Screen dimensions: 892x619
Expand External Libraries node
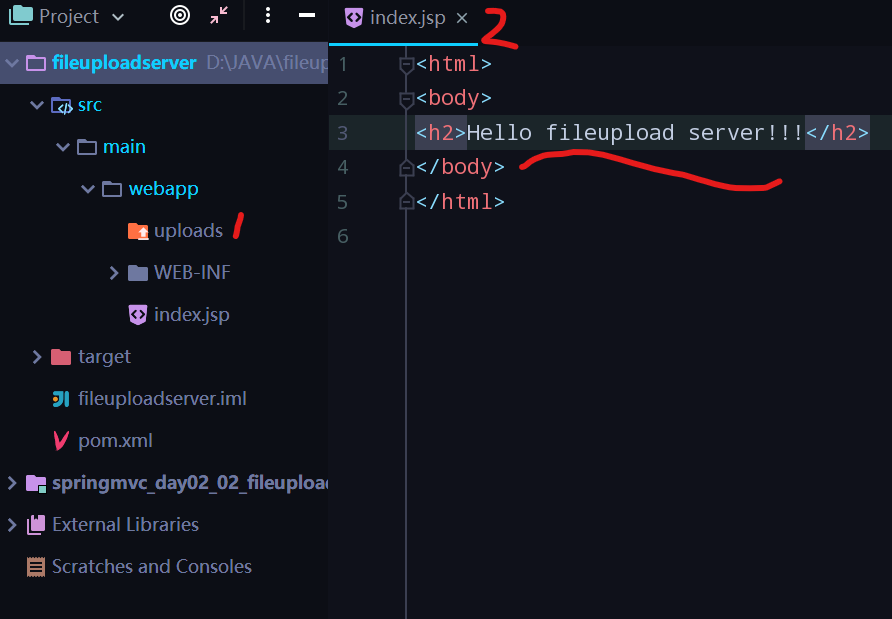[12, 525]
